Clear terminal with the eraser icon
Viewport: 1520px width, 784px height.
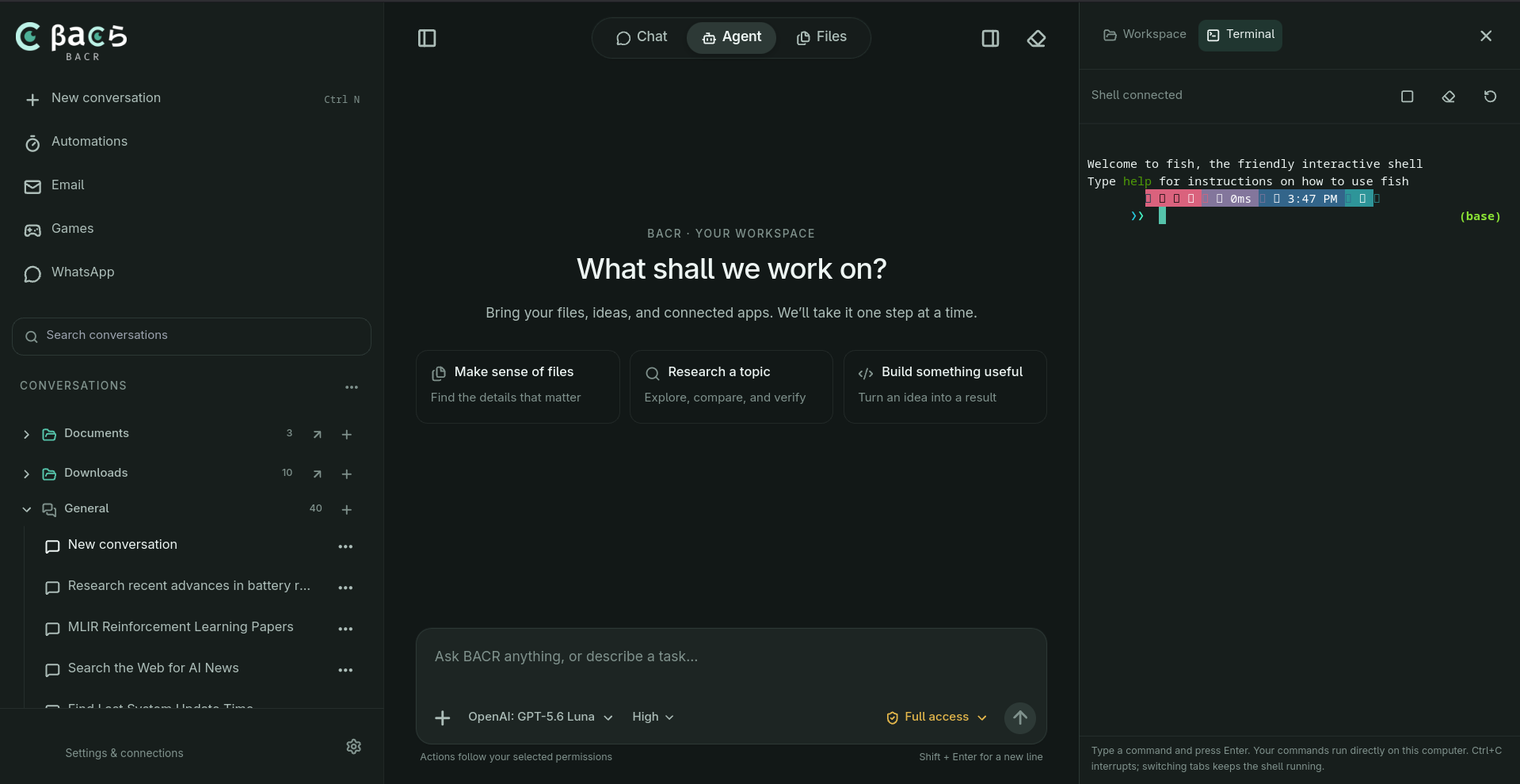1449,96
